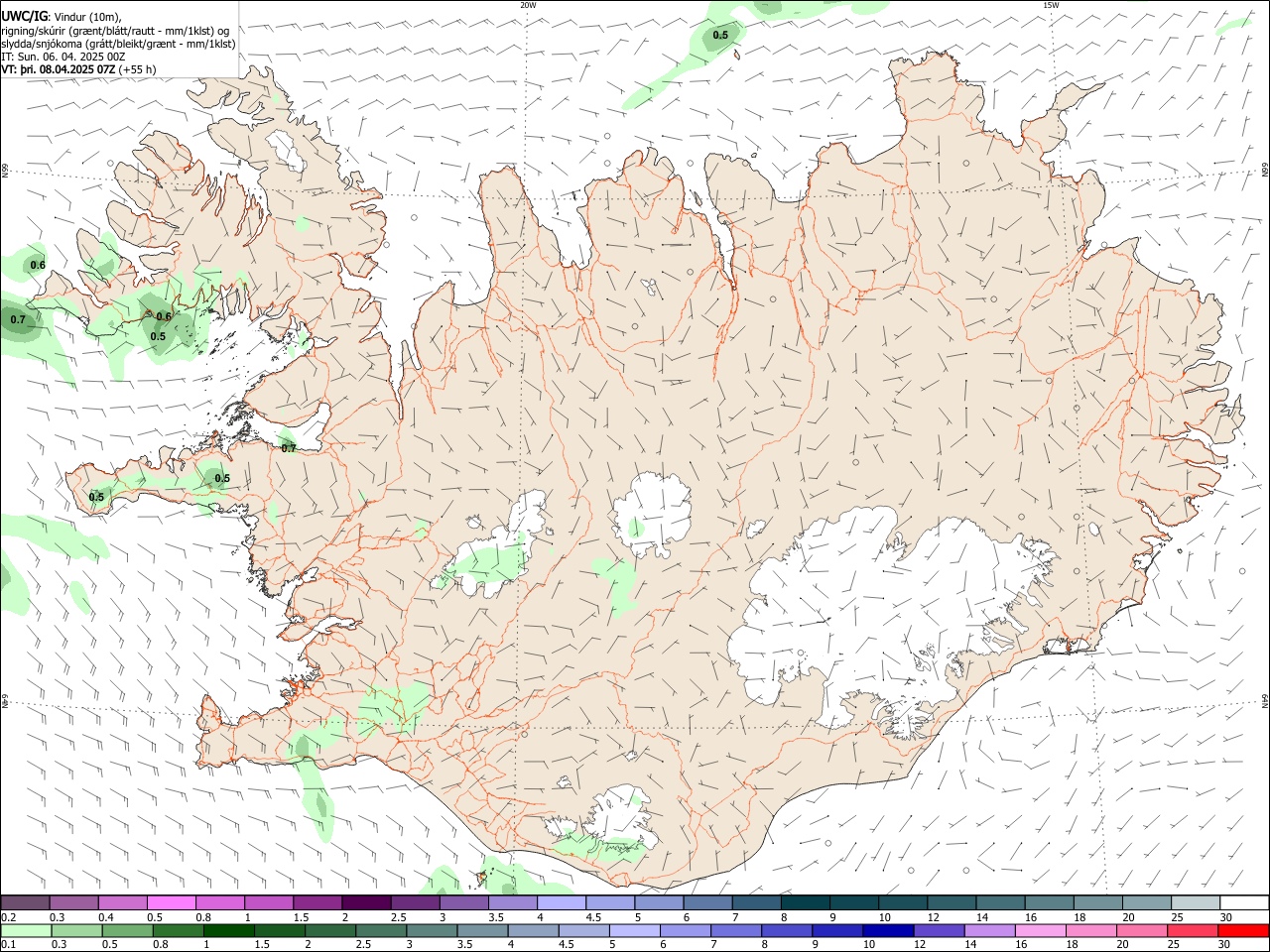Screen dimensions: 1270x952
Task: Select the lower legend swatch starting at 4
Action: pyautogui.click(x=533, y=930)
